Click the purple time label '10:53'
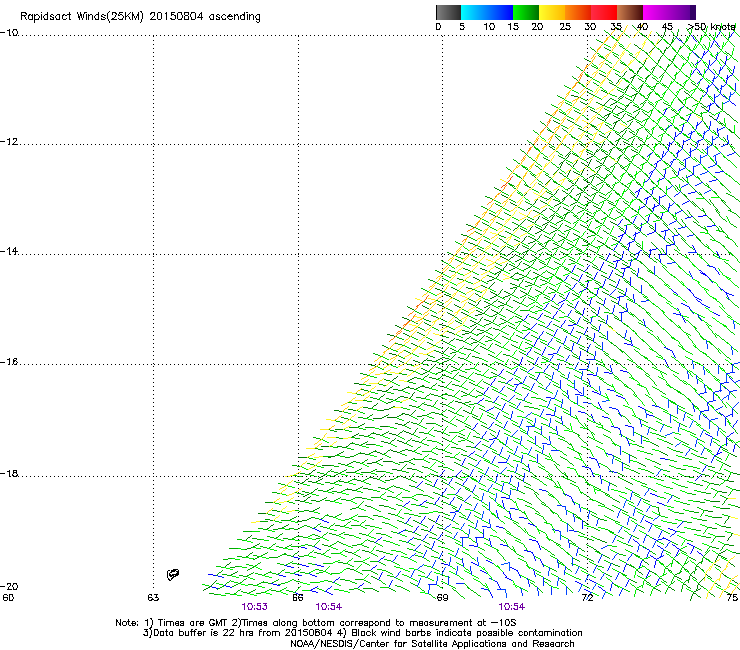The height and width of the screenshot is (650, 740). coord(254,607)
